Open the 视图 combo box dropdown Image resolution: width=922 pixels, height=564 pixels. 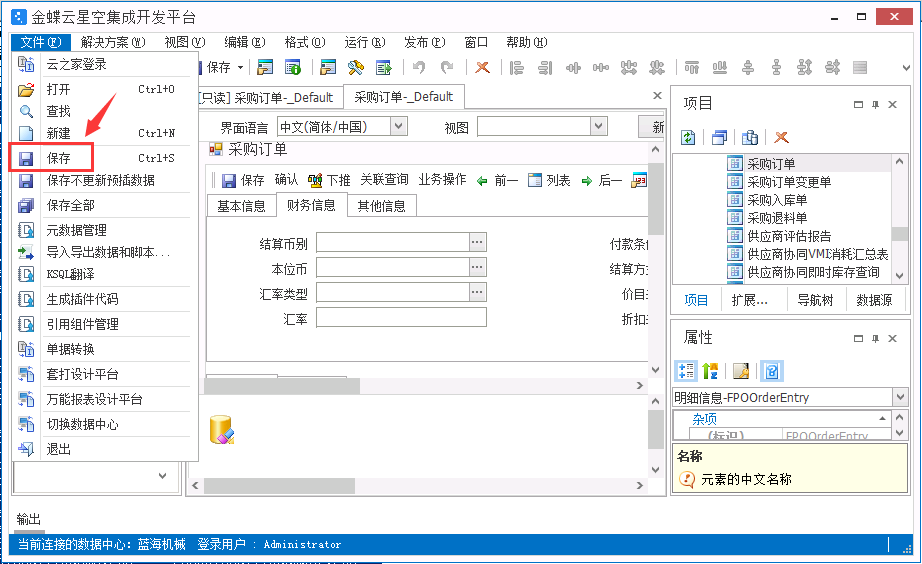click(599, 126)
